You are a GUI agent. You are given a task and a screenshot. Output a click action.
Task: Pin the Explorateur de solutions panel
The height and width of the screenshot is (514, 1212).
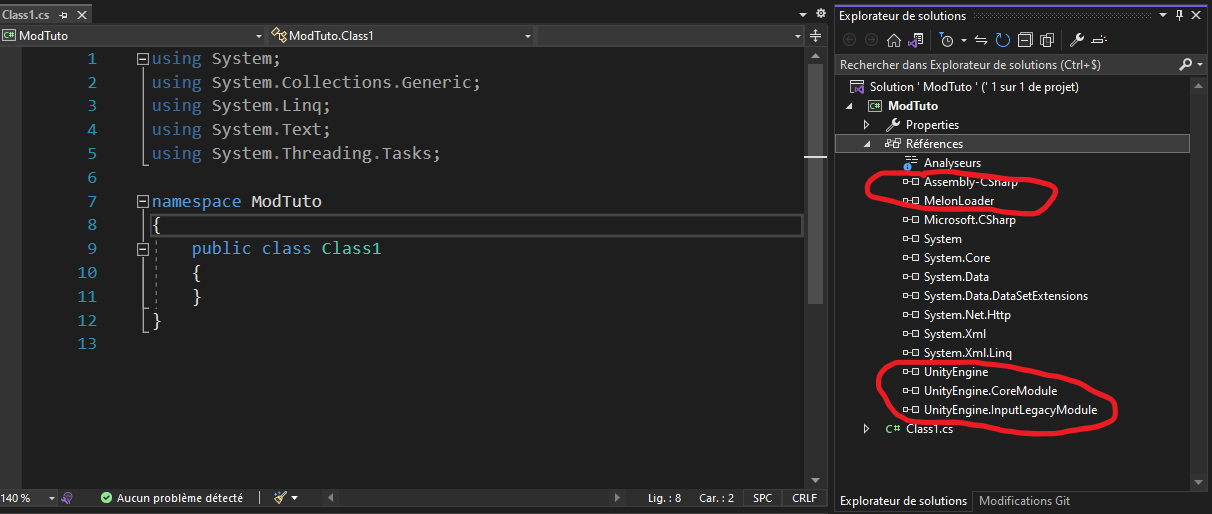coord(1180,15)
